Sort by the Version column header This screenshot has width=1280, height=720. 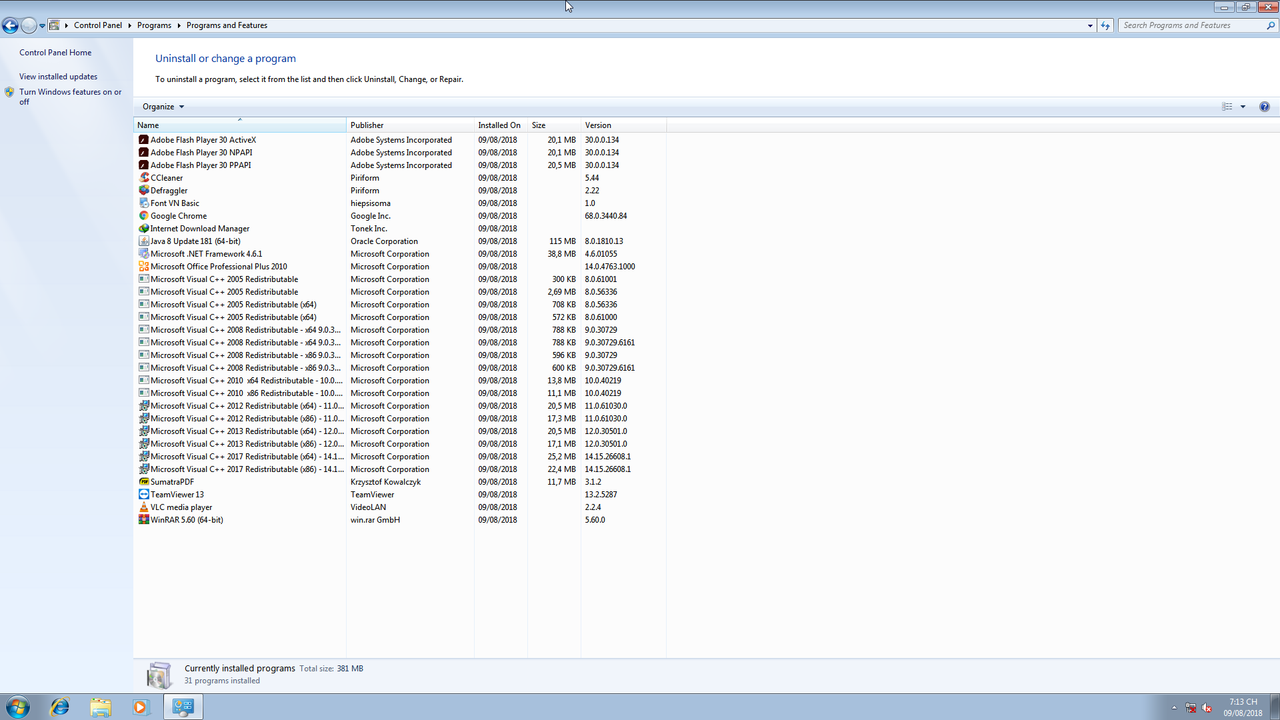click(x=624, y=125)
